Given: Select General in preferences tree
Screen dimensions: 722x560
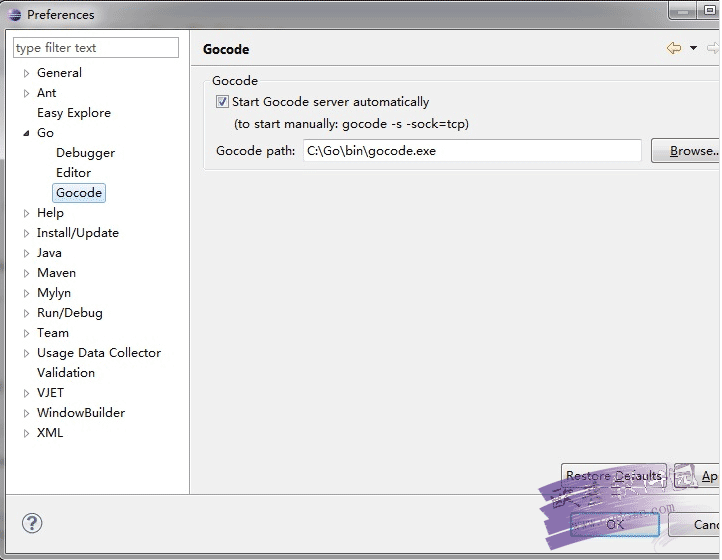Looking at the screenshot, I should pyautogui.click(x=59, y=73).
